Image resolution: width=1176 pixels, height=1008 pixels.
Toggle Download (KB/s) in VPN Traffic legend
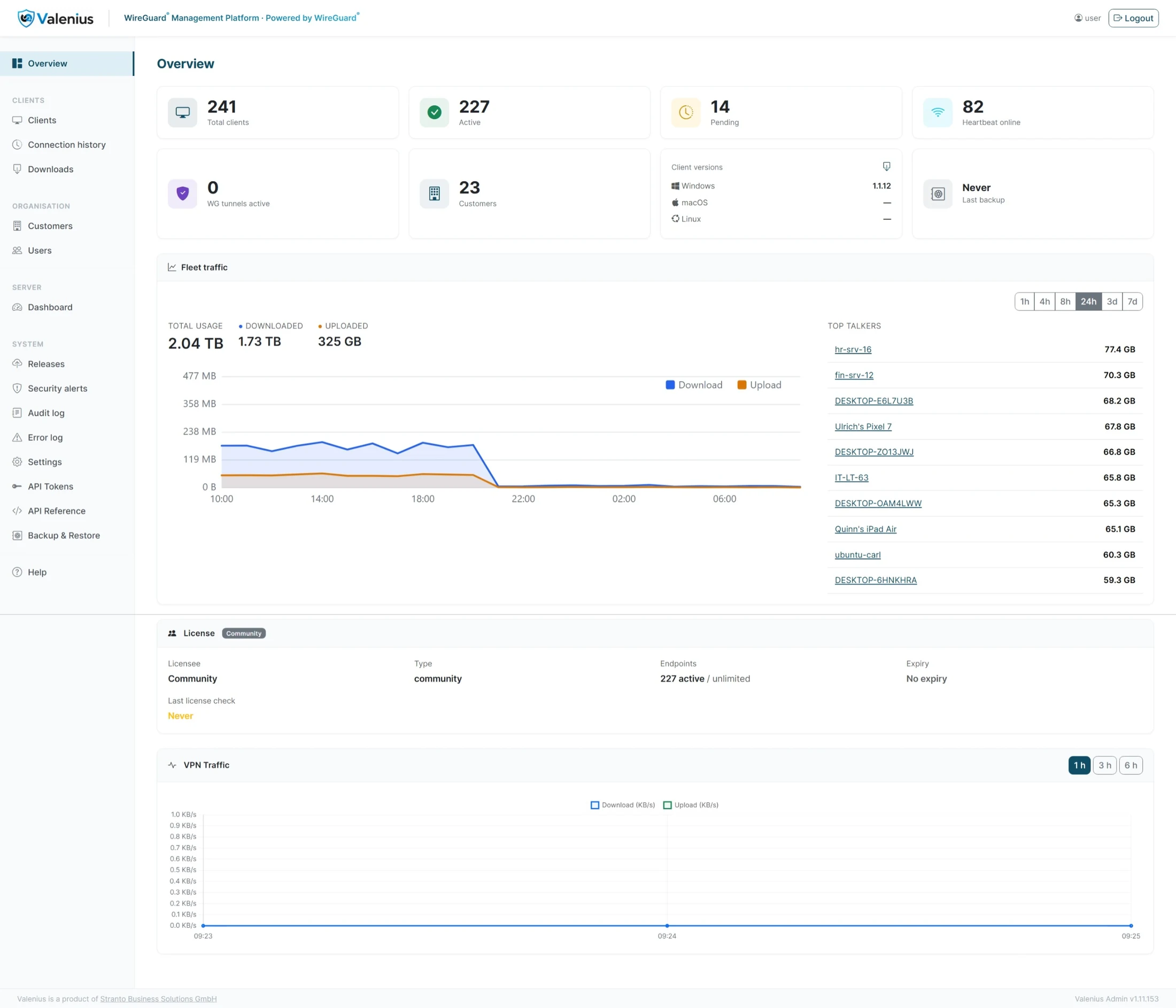[x=623, y=805]
